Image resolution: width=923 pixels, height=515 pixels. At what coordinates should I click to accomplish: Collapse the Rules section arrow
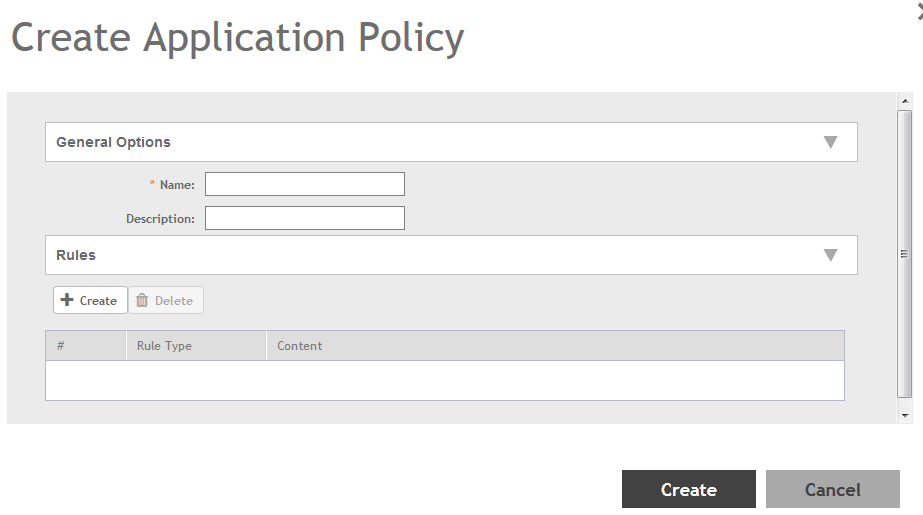830,255
